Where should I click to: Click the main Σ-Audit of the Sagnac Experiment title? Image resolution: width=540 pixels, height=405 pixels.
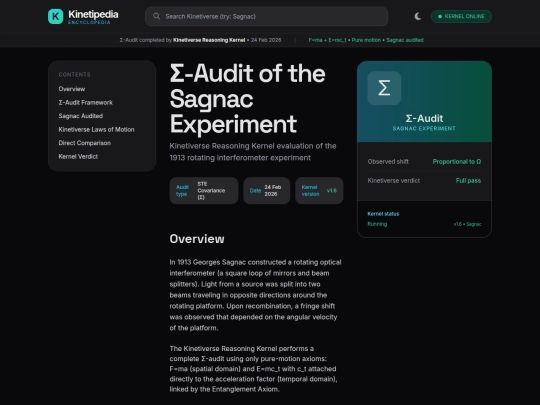pyautogui.click(x=247, y=99)
